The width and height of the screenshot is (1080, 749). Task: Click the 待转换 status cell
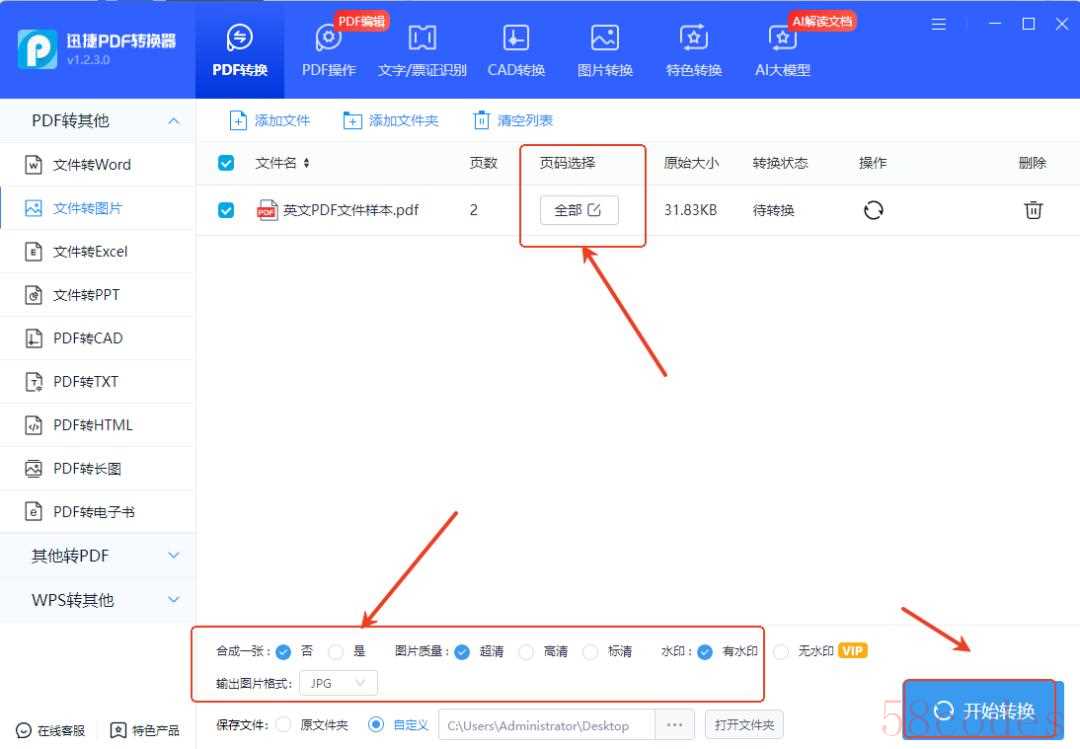(773, 210)
